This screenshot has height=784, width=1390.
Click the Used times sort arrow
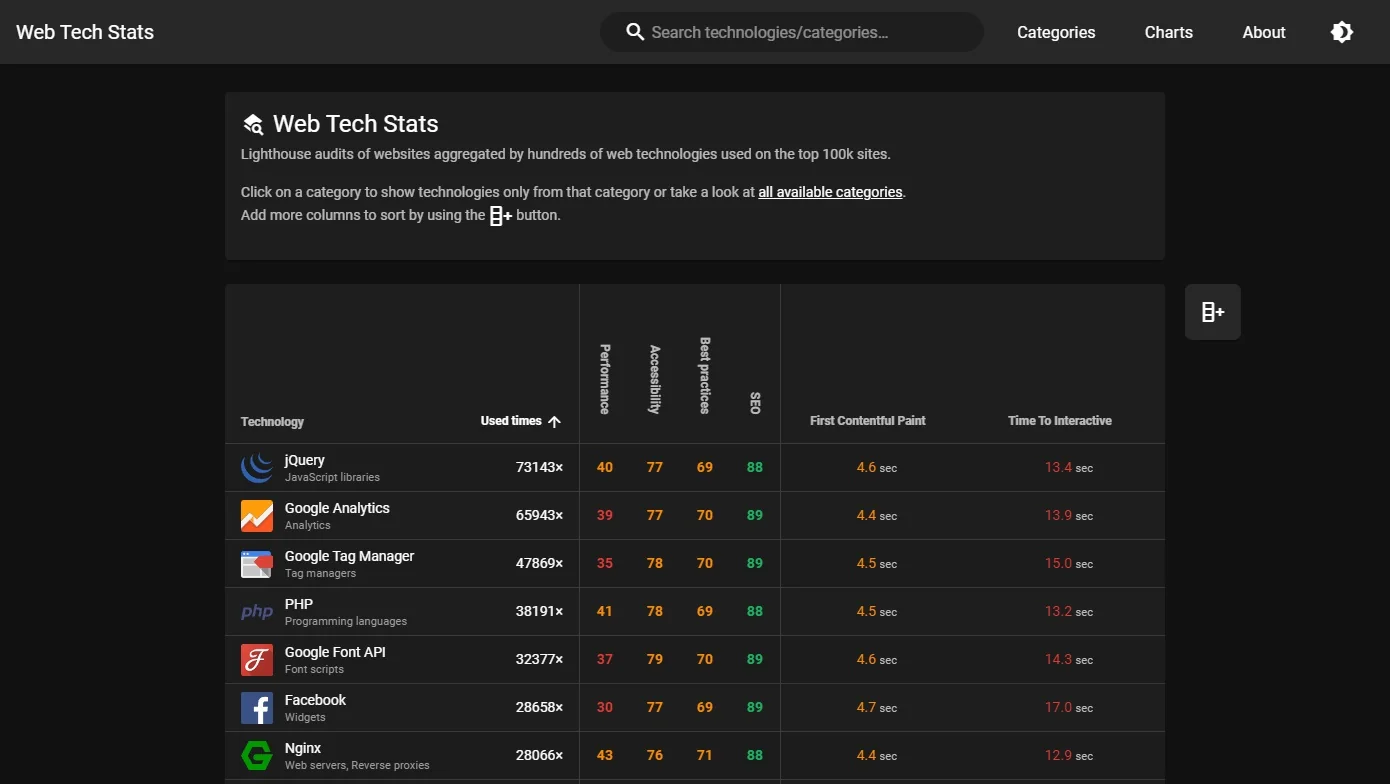[555, 421]
